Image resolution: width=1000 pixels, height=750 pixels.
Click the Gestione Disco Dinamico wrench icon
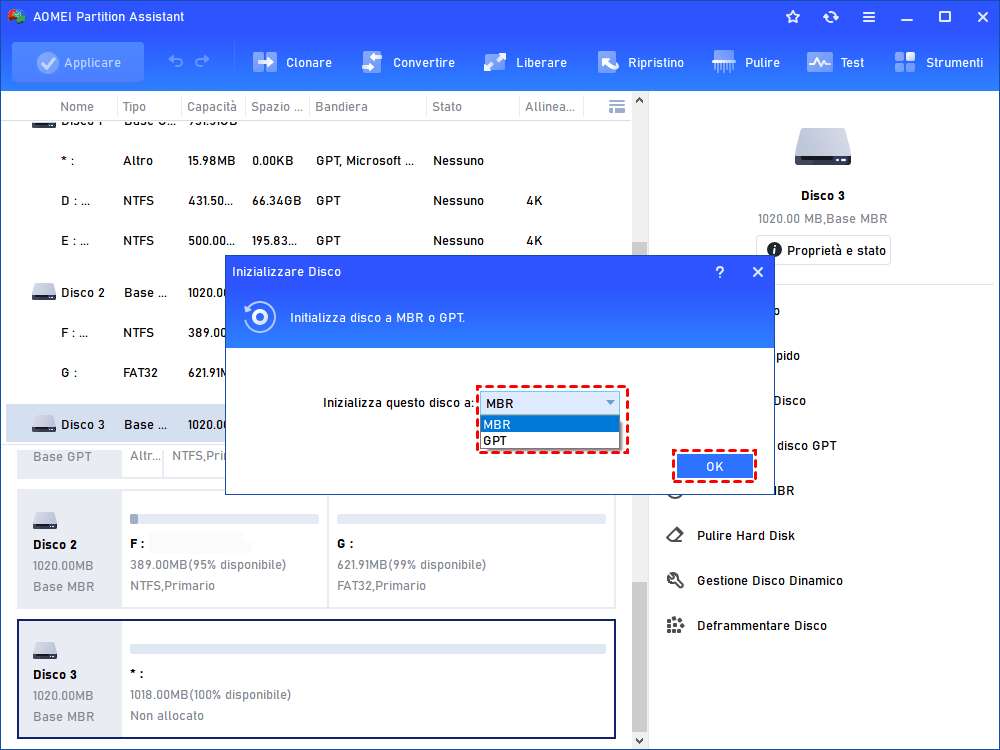(675, 580)
